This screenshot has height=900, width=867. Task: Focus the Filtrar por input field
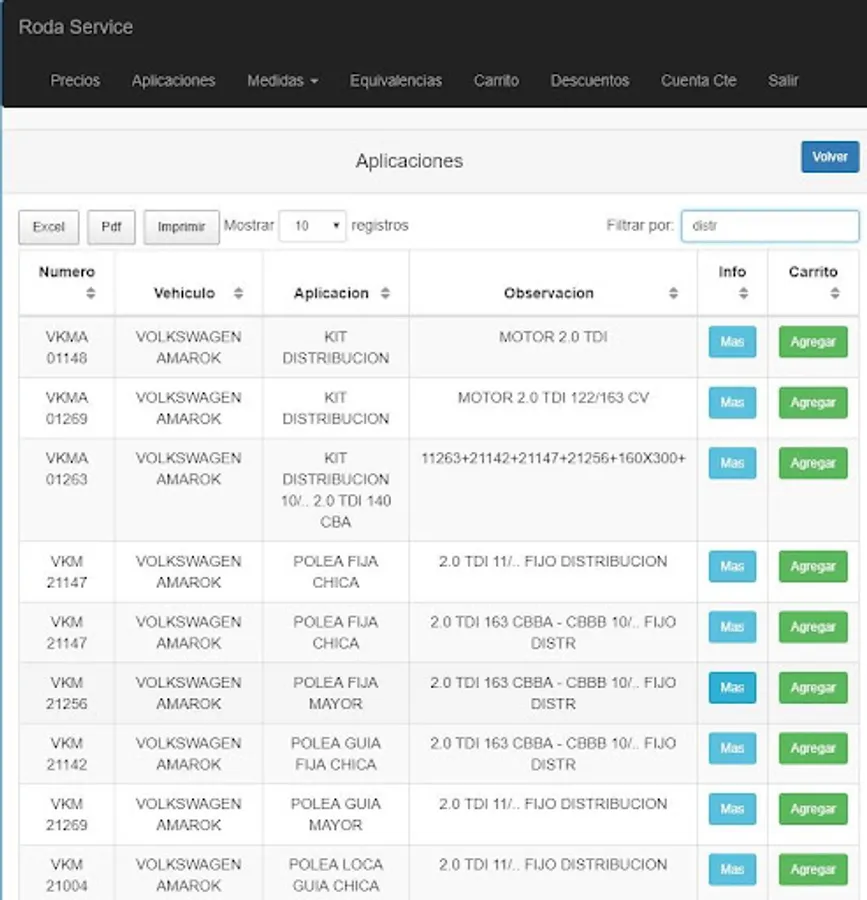pos(770,226)
